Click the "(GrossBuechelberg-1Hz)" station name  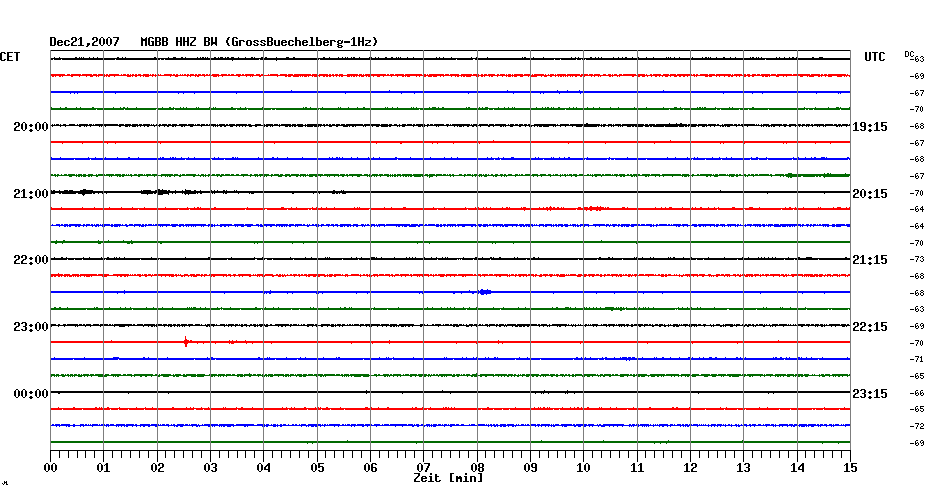pos(301,42)
